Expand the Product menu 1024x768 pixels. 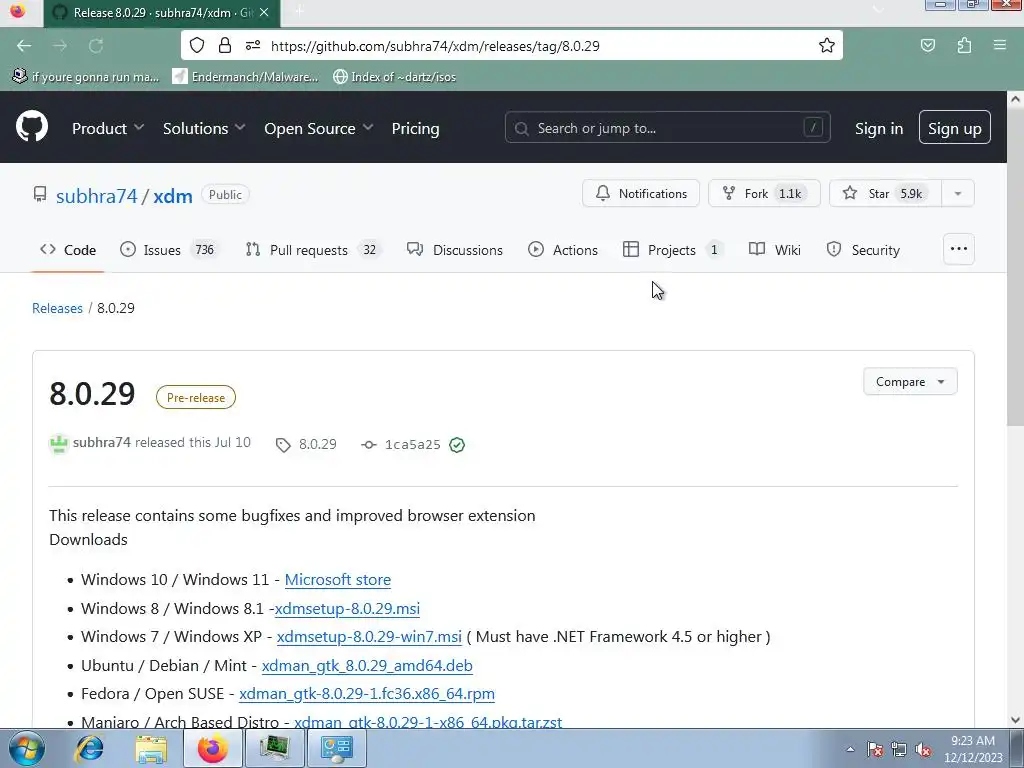108,128
